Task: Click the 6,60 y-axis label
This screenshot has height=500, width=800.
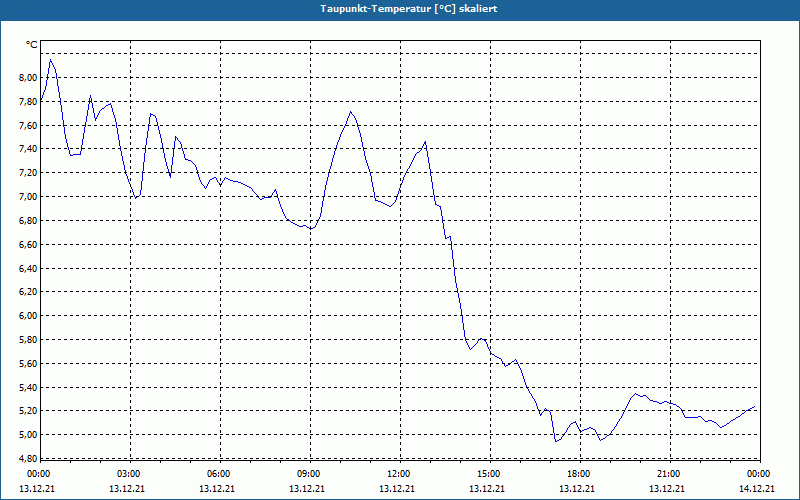Action: [x=29, y=244]
